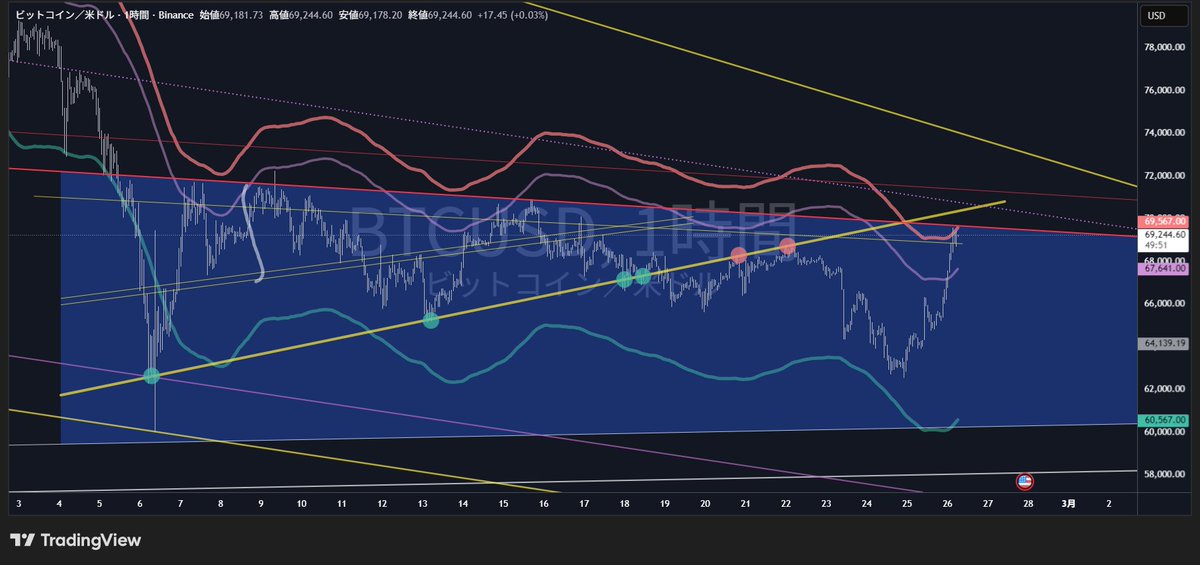Click the current price label 69,244.60
1200x565 pixels.
[x=1163, y=235]
